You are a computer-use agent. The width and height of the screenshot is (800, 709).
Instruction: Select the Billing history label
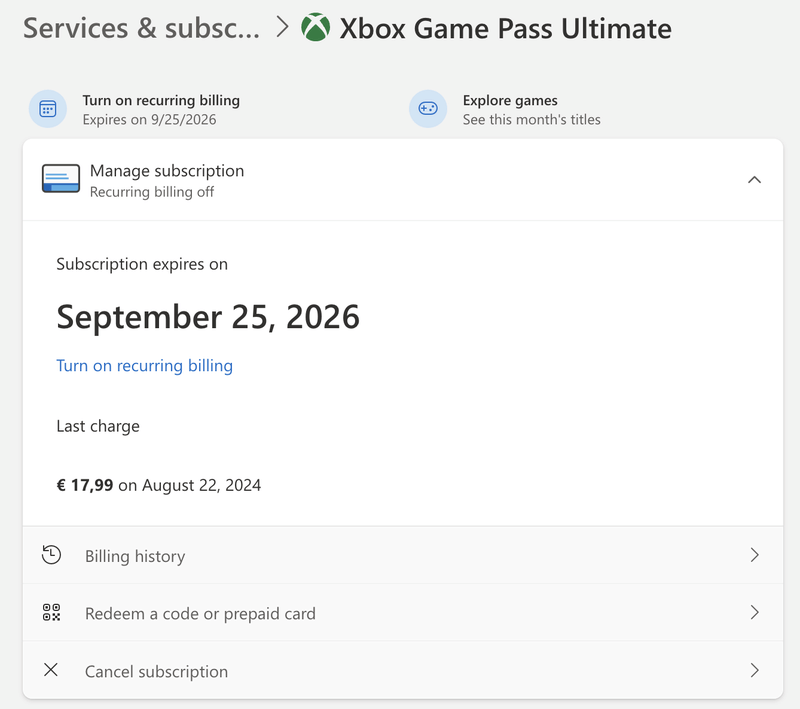[135, 556]
